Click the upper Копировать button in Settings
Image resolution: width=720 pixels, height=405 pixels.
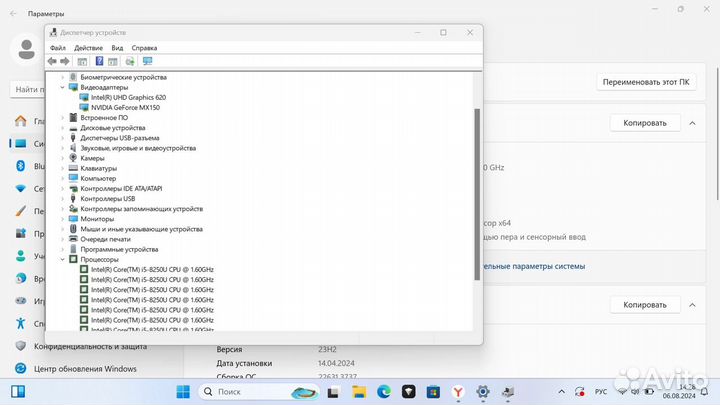645,123
